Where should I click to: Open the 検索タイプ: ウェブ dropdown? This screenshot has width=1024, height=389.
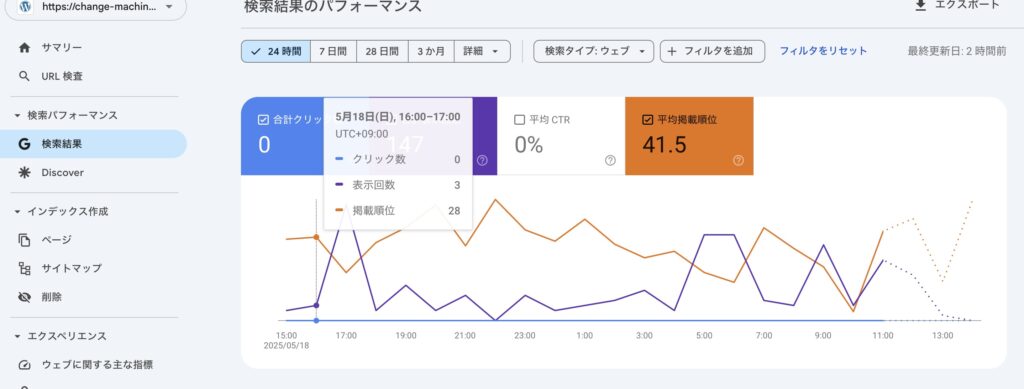[x=594, y=51]
